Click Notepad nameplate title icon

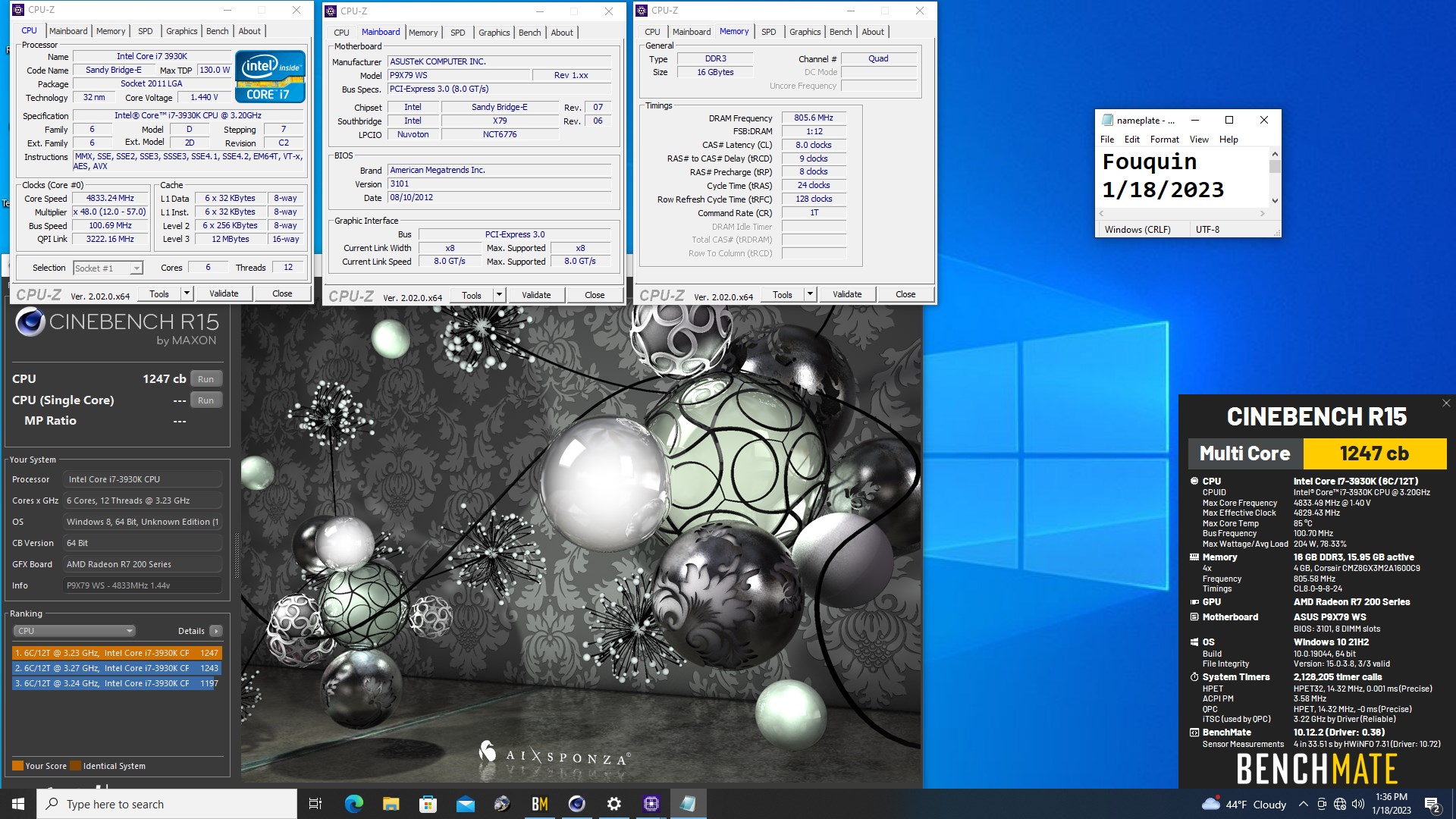pyautogui.click(x=1107, y=120)
